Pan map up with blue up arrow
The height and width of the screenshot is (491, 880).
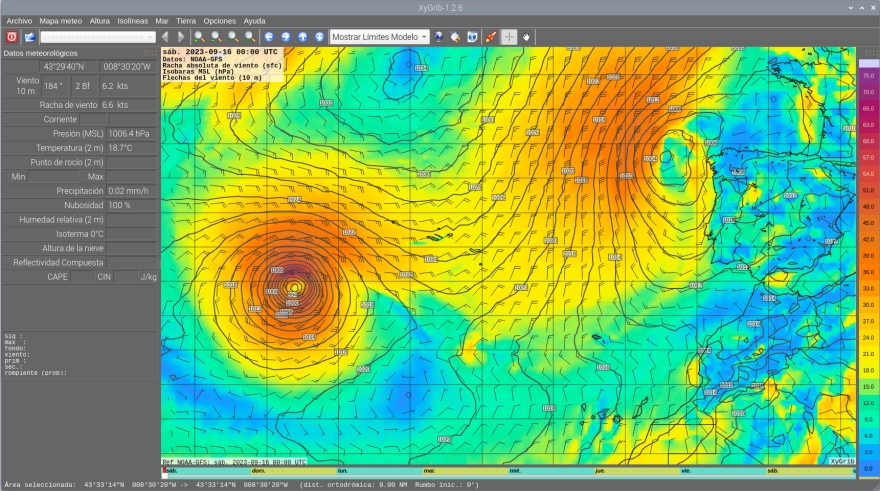(x=303, y=36)
